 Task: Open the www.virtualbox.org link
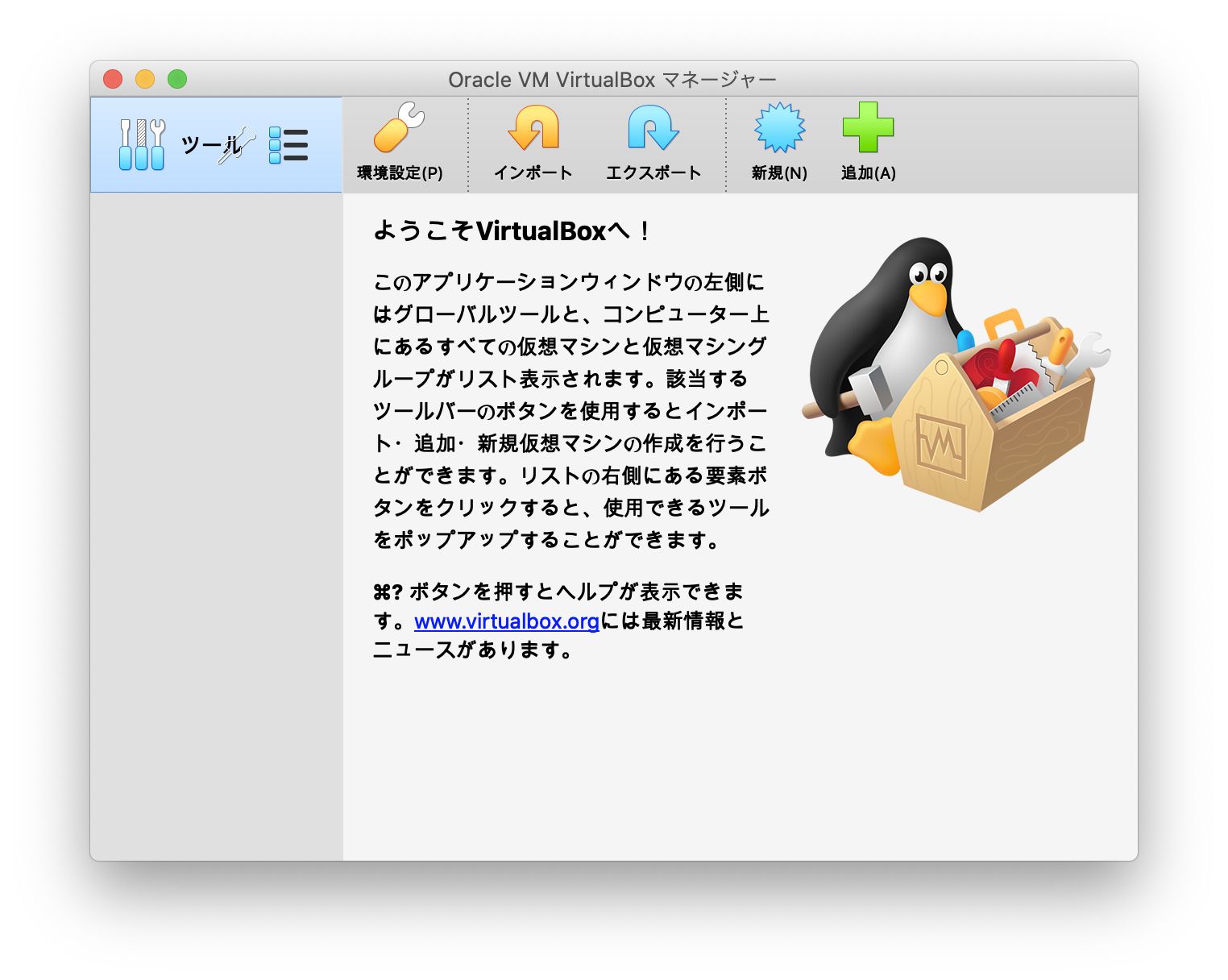click(507, 621)
